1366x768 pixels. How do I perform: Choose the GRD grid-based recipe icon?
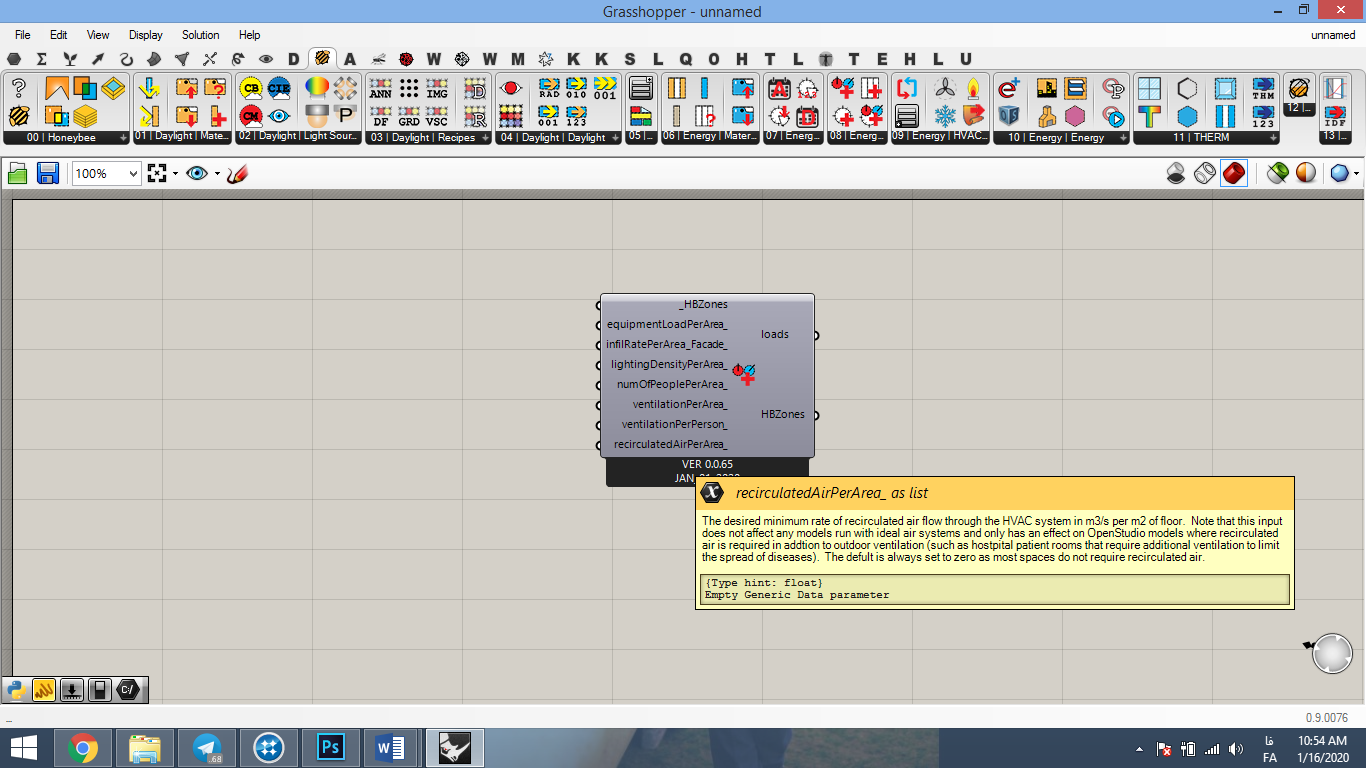pyautogui.click(x=409, y=116)
